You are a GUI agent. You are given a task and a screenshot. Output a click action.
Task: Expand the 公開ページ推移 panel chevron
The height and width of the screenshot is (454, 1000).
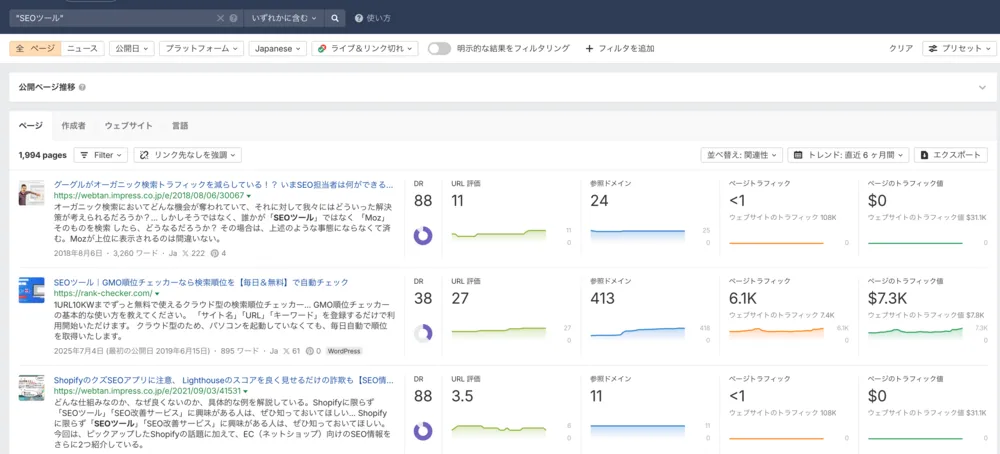pos(982,87)
